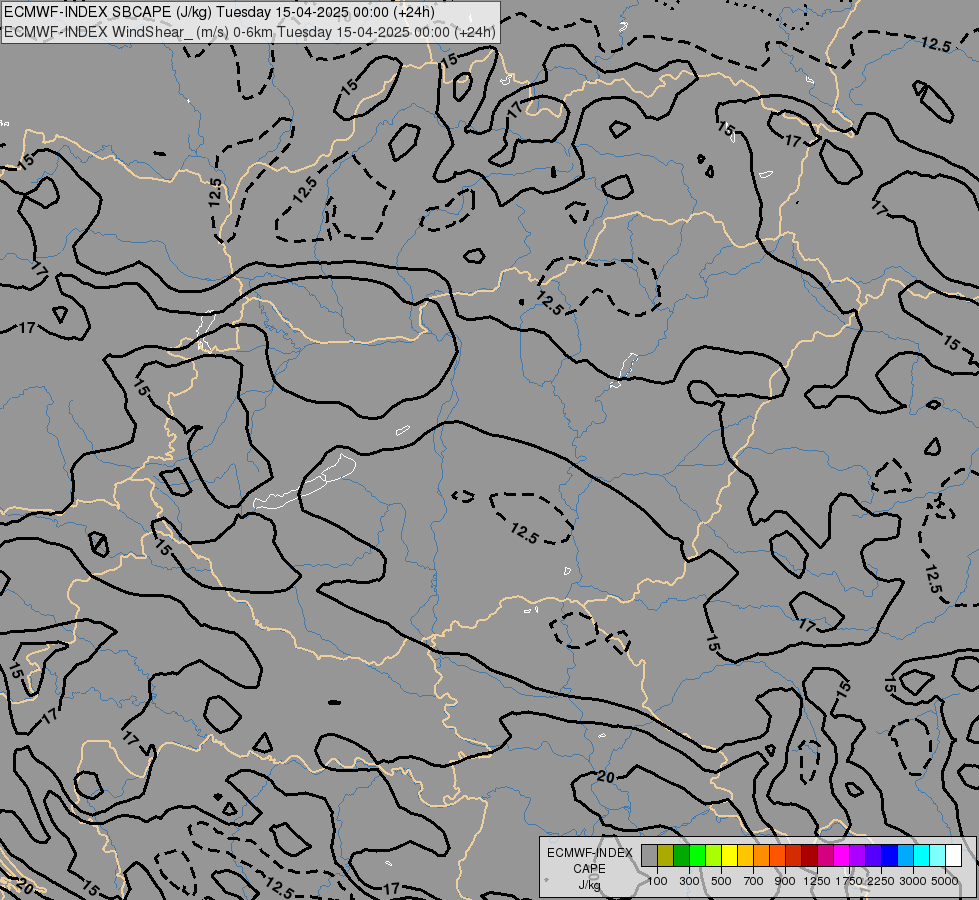This screenshot has width=979, height=900.
Task: Click the '900' legend scale value
Action: [785, 881]
